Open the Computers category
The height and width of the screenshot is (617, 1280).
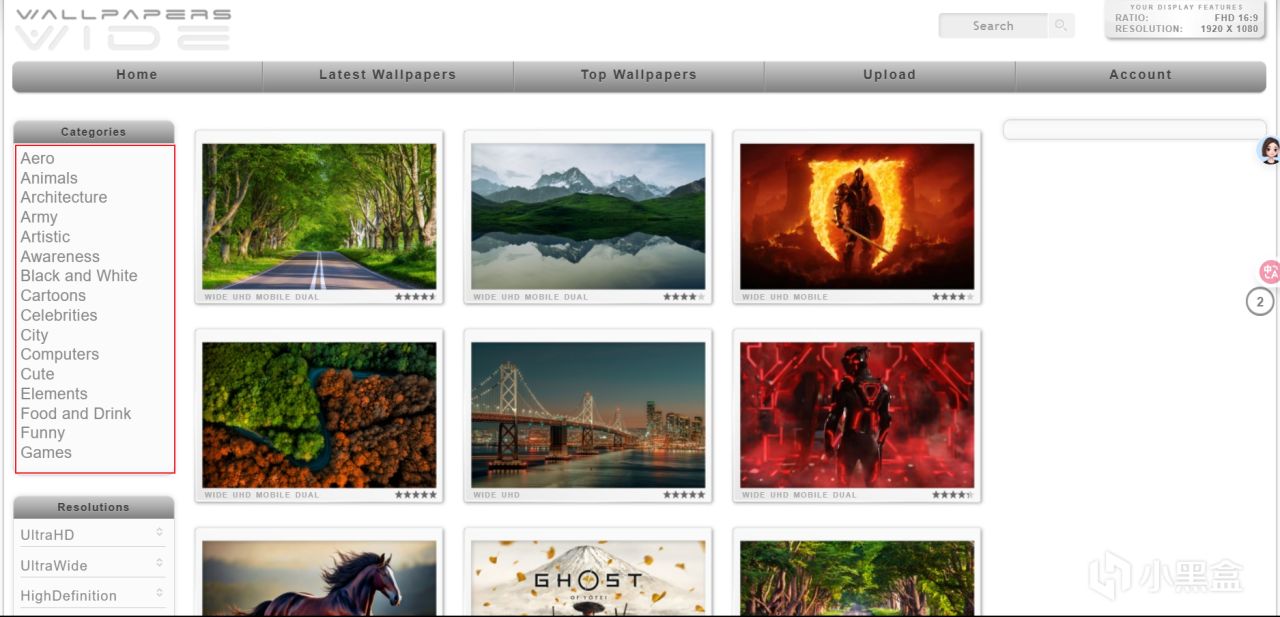coord(60,354)
